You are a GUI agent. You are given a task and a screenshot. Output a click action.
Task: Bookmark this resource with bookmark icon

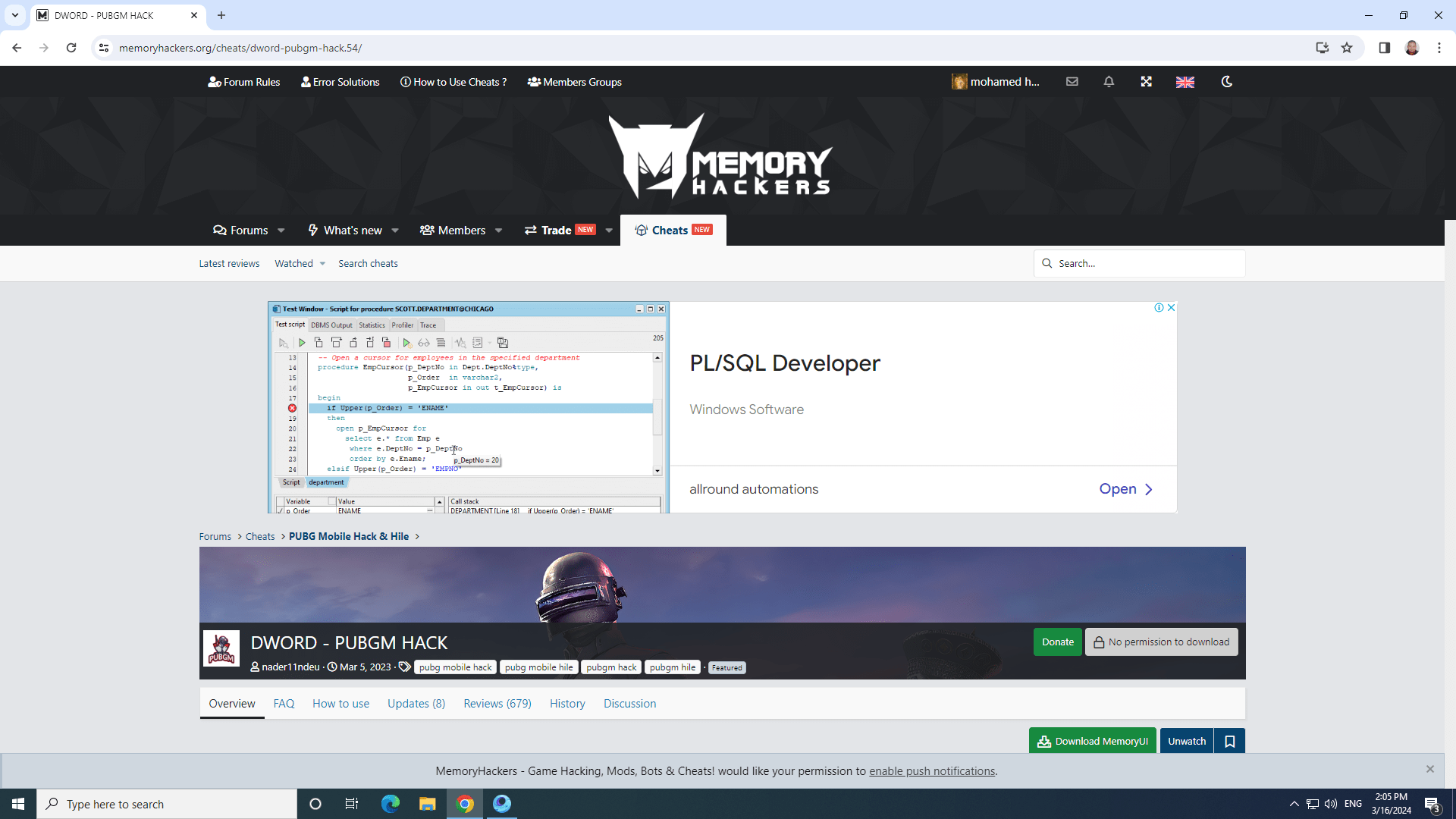point(1229,741)
